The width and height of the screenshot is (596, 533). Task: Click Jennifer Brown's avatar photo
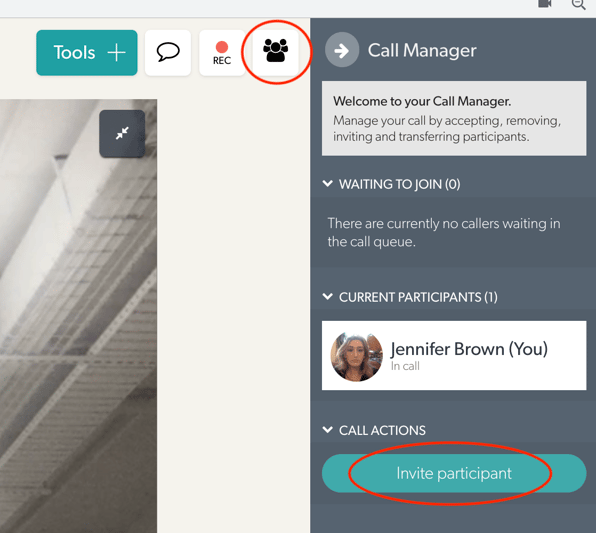click(357, 357)
